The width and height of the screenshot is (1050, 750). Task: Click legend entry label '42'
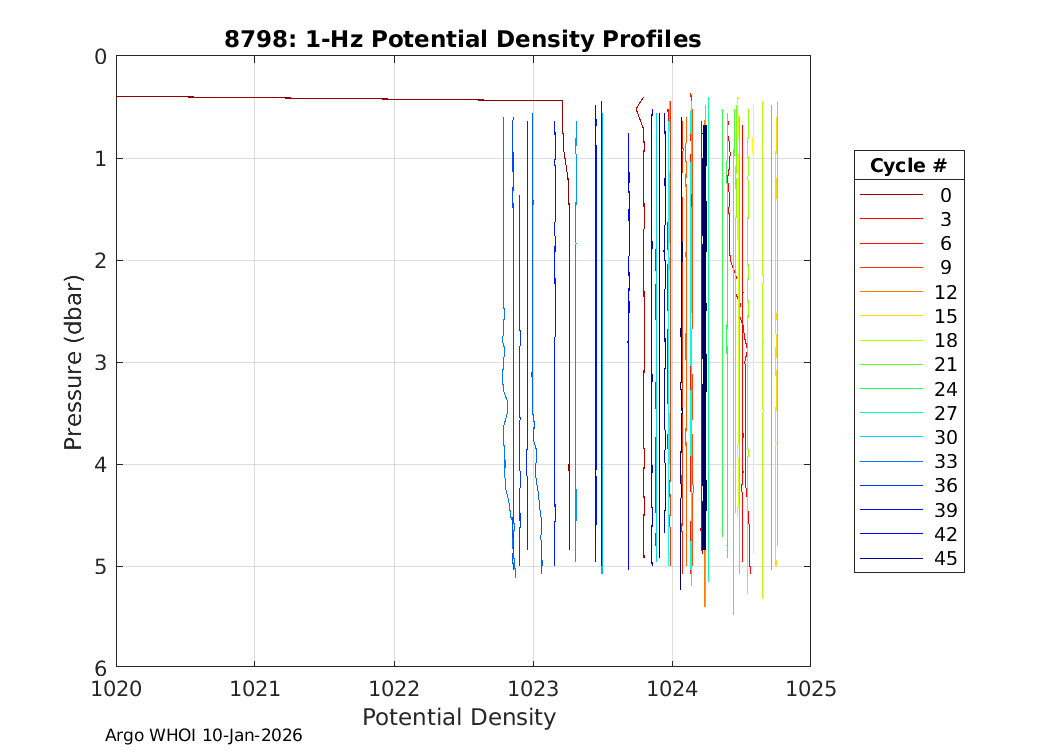(x=945, y=534)
